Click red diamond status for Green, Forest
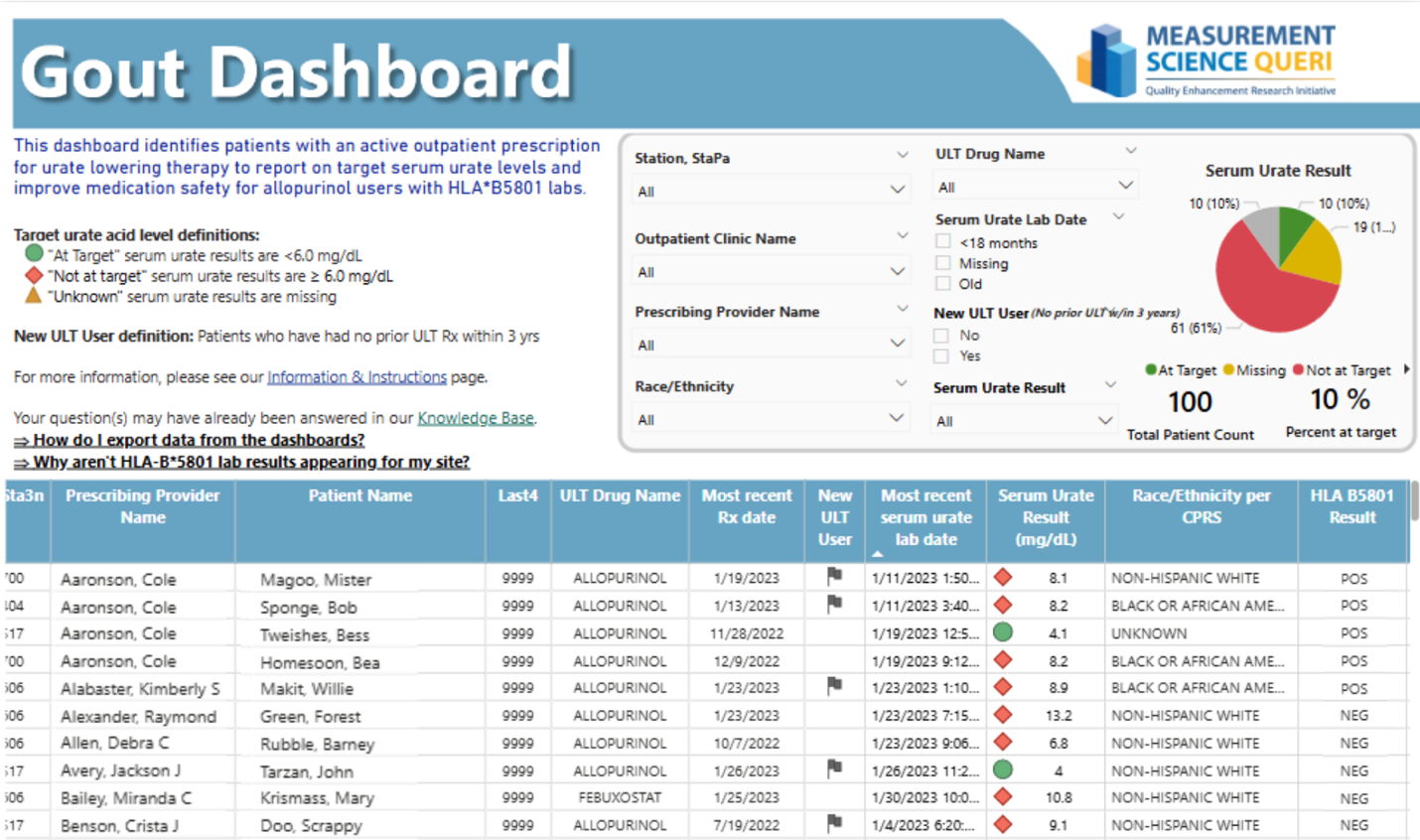Image resolution: width=1420 pixels, height=840 pixels. click(1003, 714)
